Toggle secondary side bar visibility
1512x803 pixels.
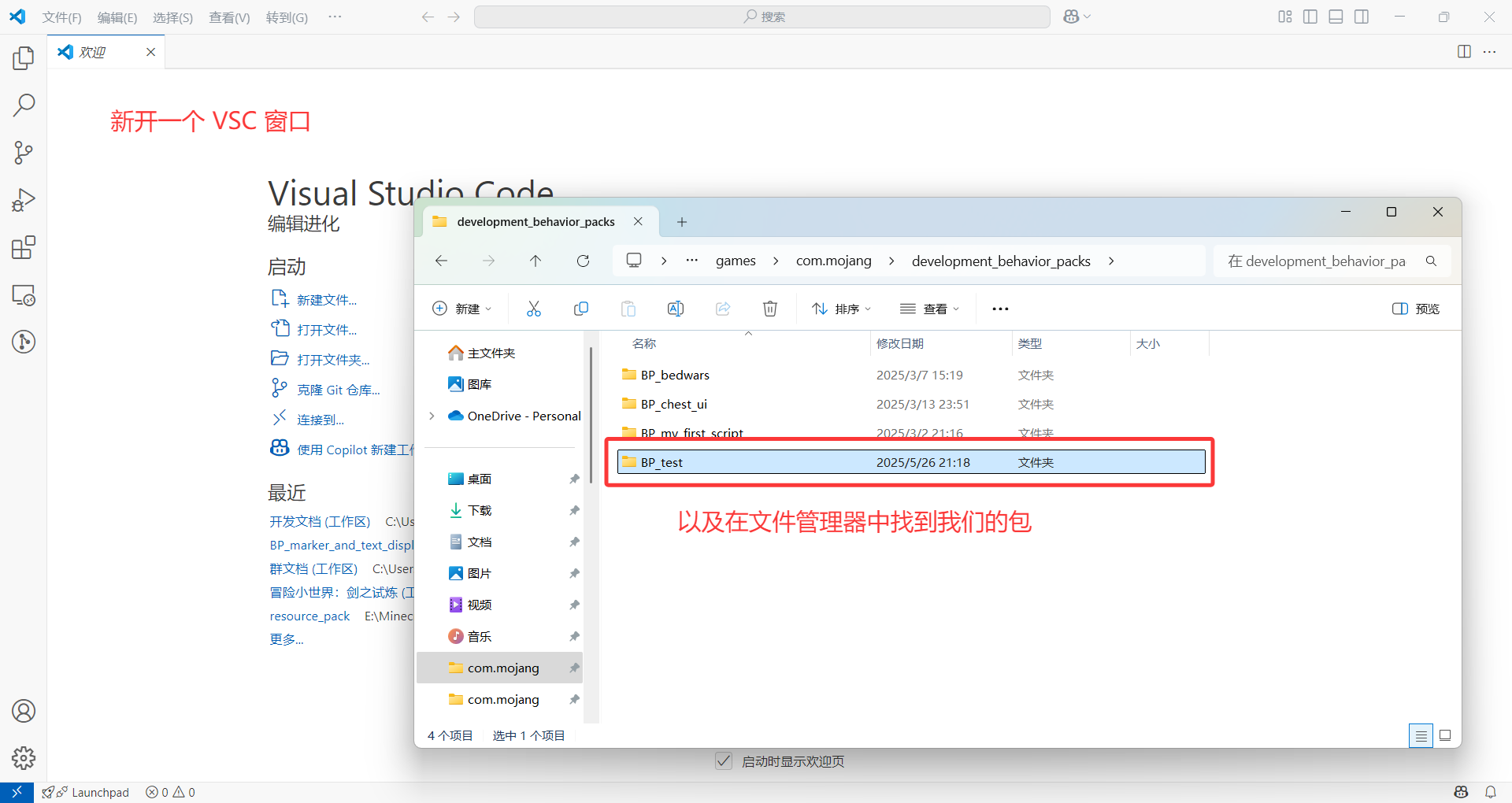[1362, 17]
